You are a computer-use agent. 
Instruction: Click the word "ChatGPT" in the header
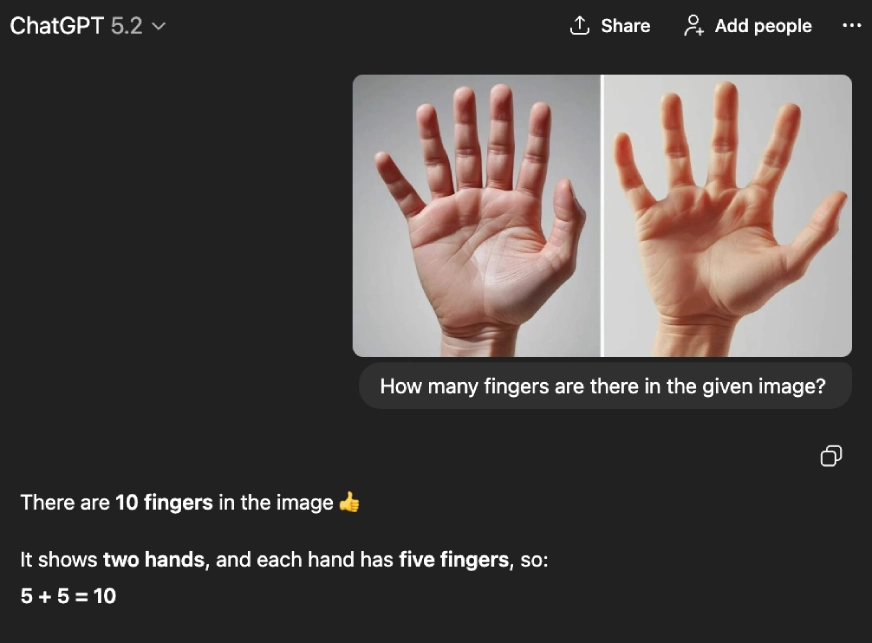point(57,26)
